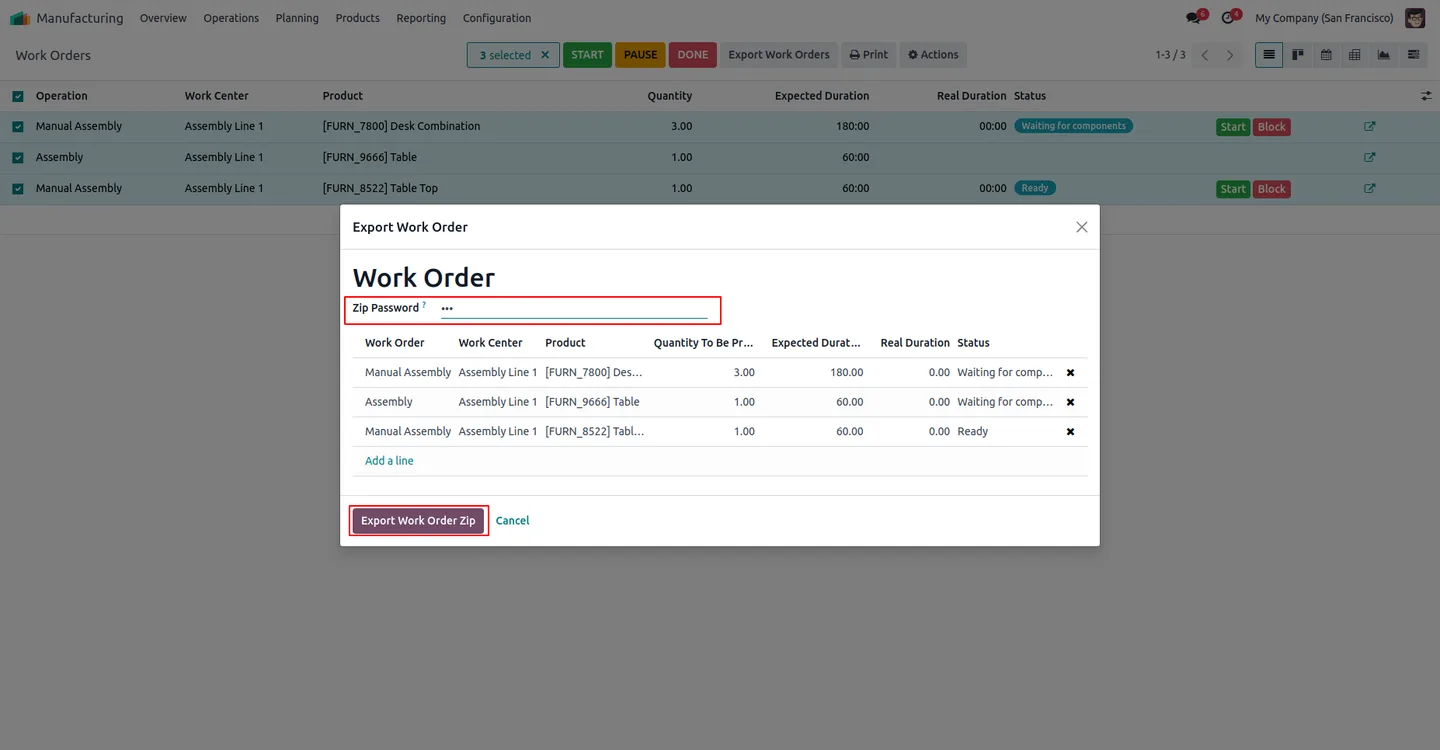Click dialog Quantity To Be Produced header
The width and height of the screenshot is (1440, 750).
[704, 343]
